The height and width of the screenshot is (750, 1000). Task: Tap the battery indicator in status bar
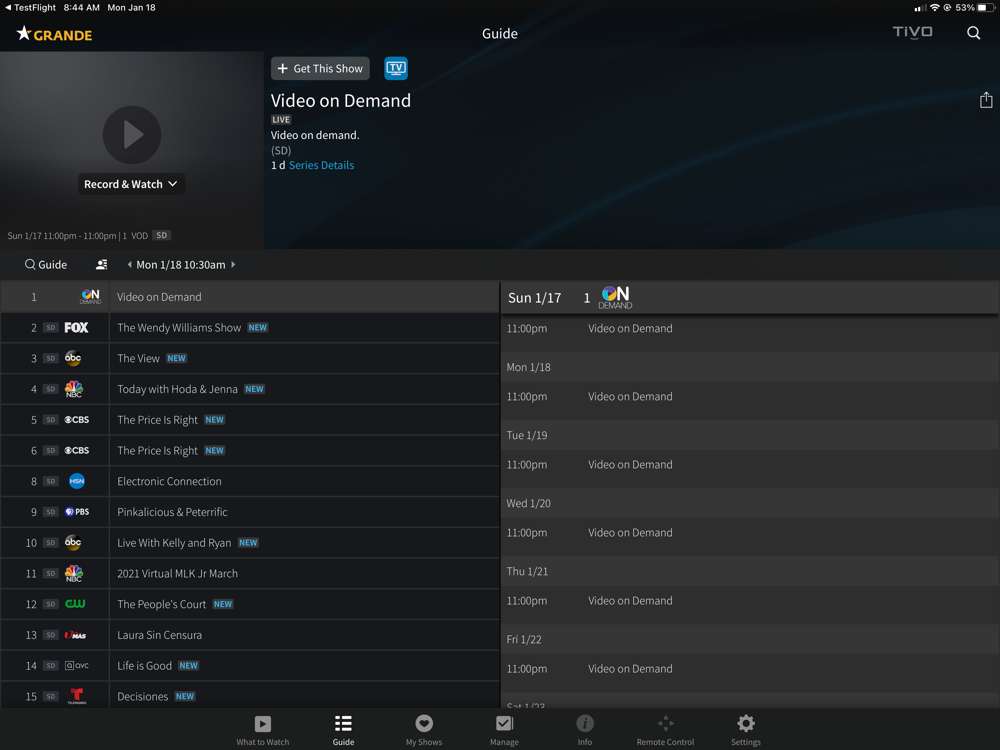[x=987, y=8]
